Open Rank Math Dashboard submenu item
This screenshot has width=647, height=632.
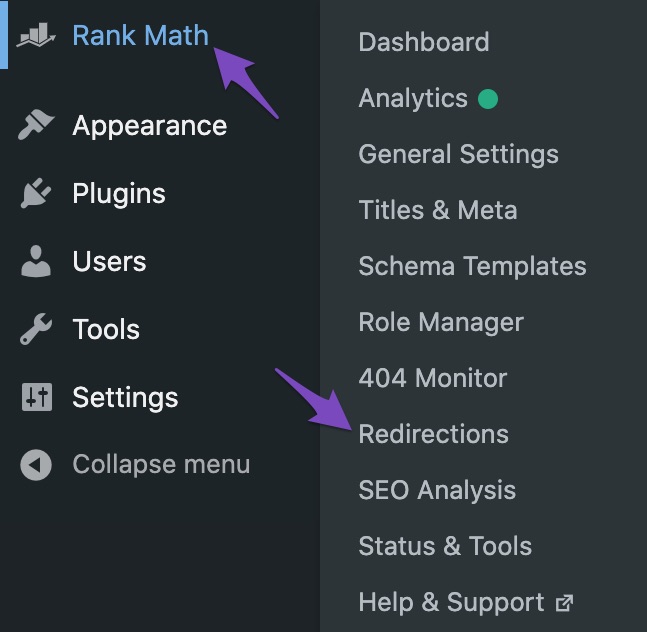point(423,43)
